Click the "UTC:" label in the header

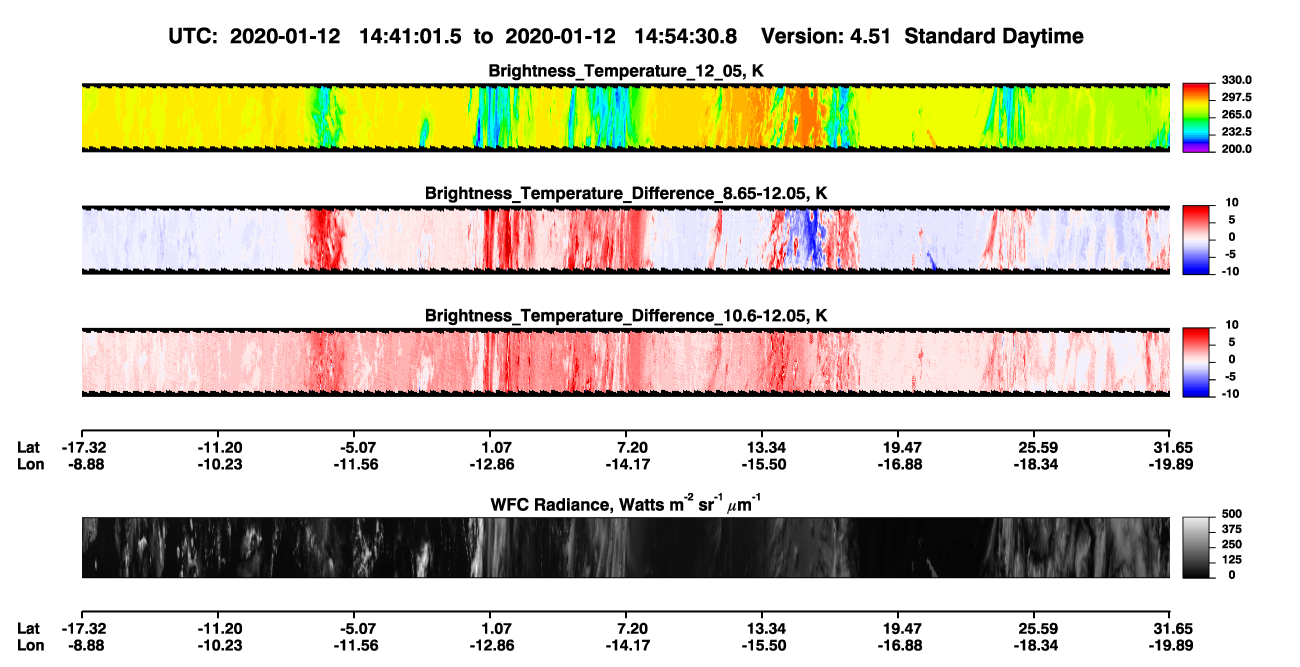(192, 37)
